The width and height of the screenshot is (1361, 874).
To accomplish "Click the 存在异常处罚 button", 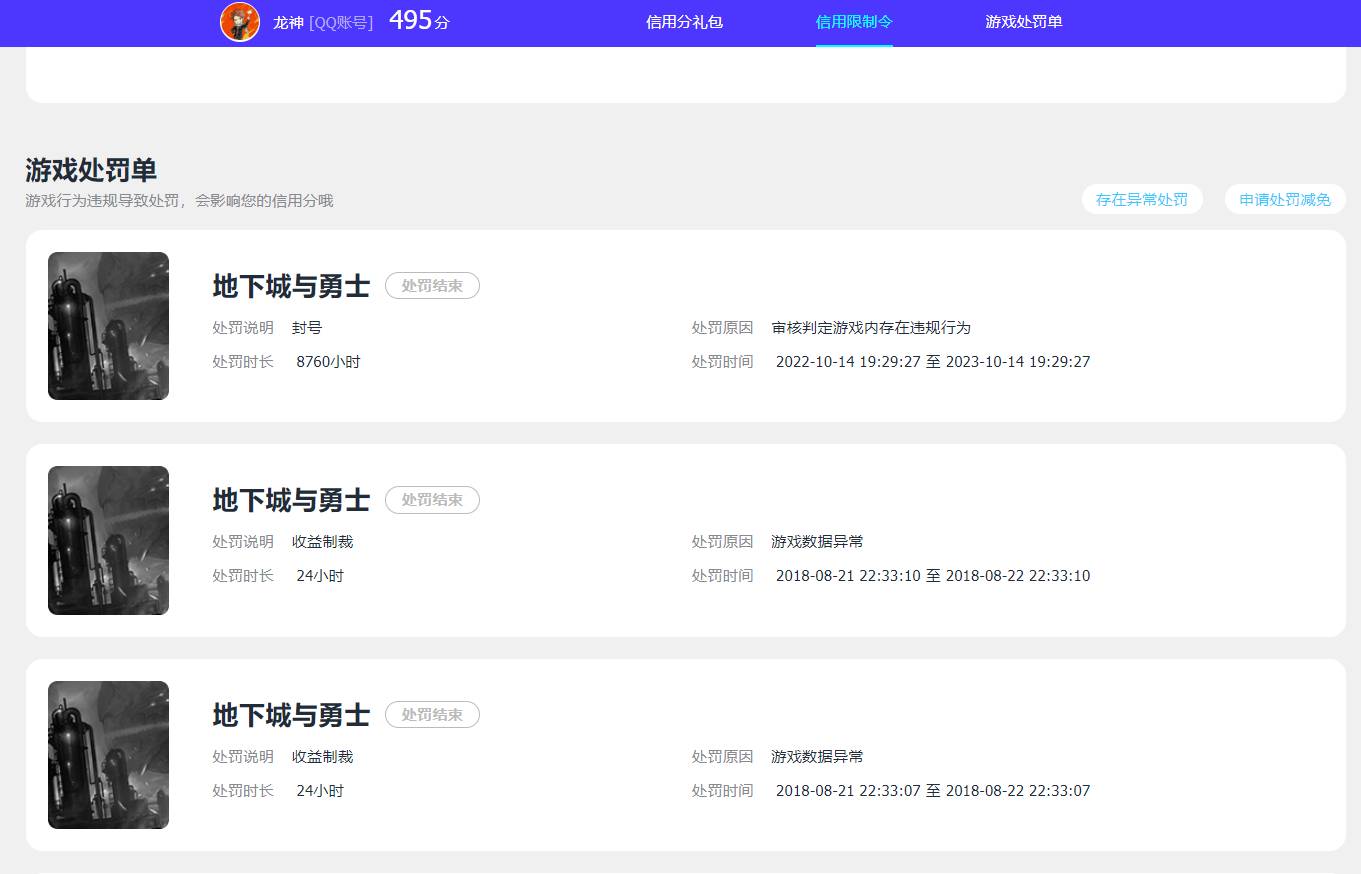I will coord(1142,199).
